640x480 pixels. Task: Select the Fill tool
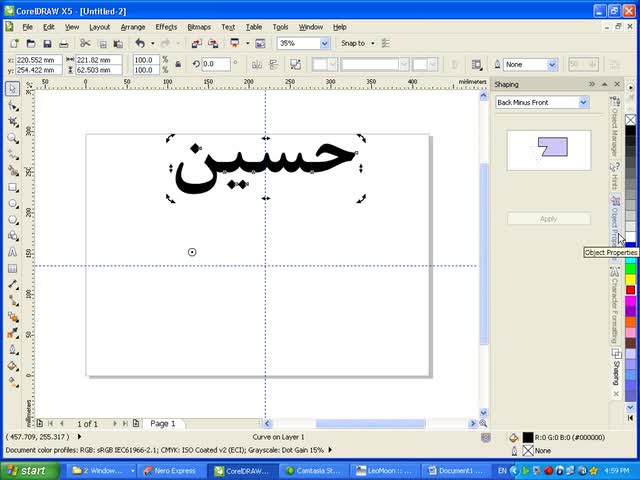click(x=13, y=366)
